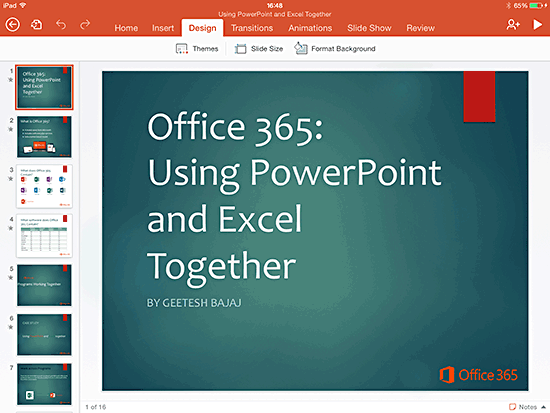Tap the Bluetooth icon in status bar
The height and width of the screenshot is (413, 550).
tap(508, 5)
